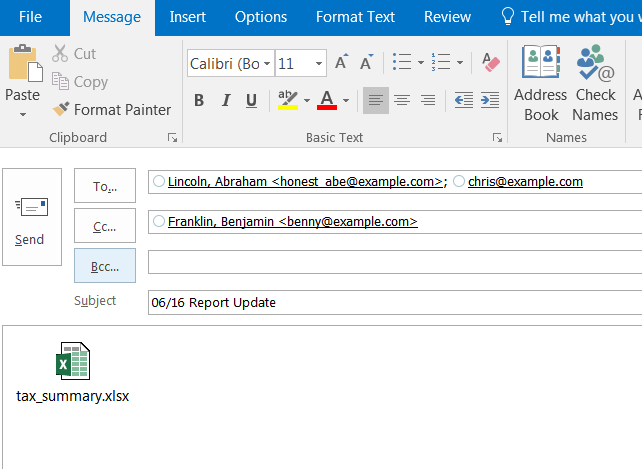Align text left
This screenshot has width=642, height=469.
coord(375,100)
